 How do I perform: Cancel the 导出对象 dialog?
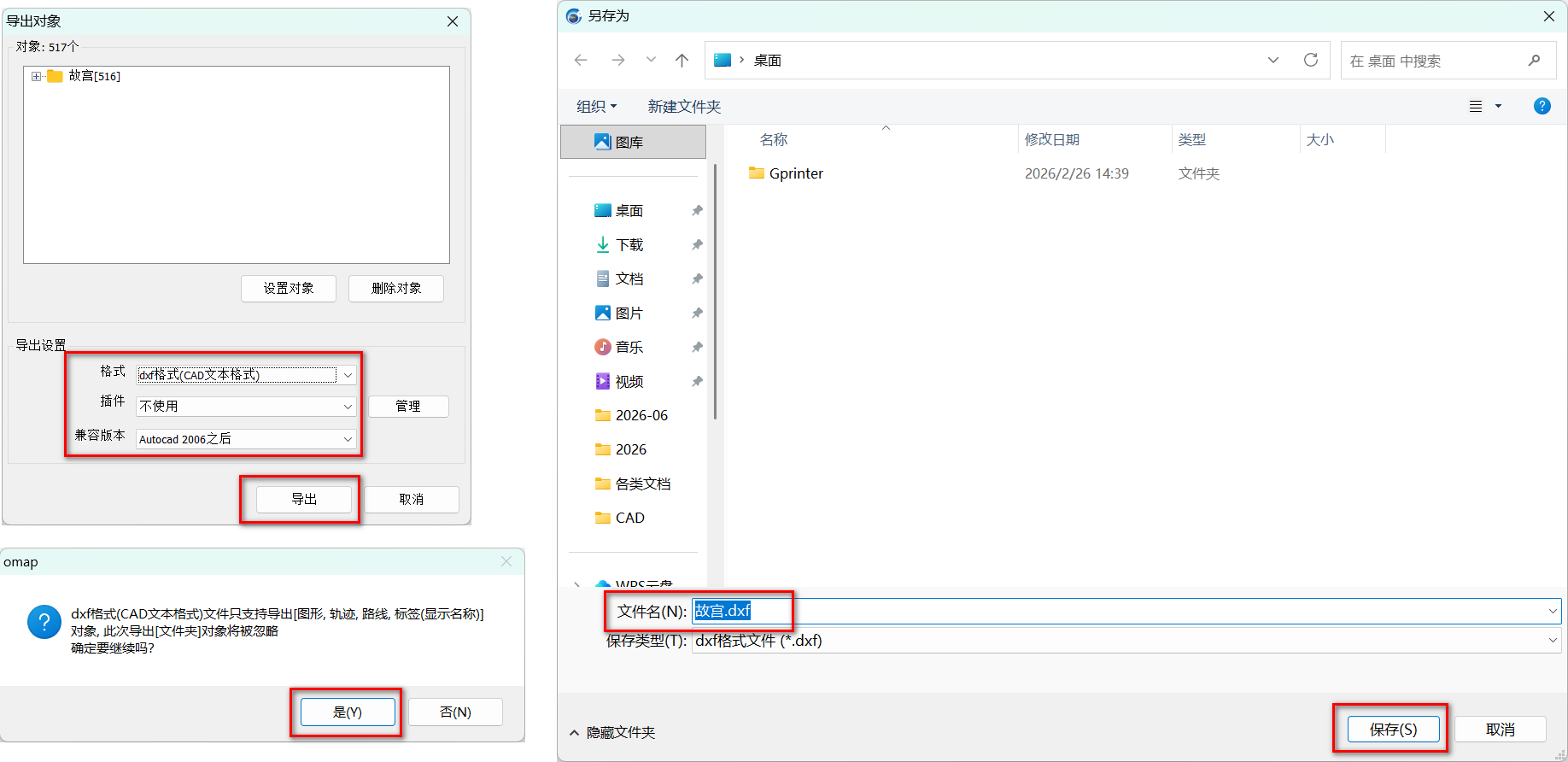tap(412, 499)
